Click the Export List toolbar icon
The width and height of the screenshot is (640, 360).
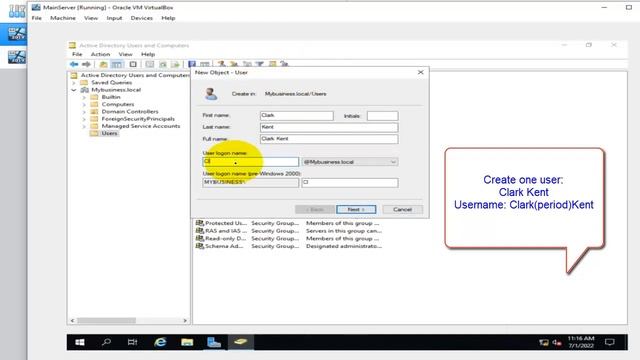(x=176, y=64)
